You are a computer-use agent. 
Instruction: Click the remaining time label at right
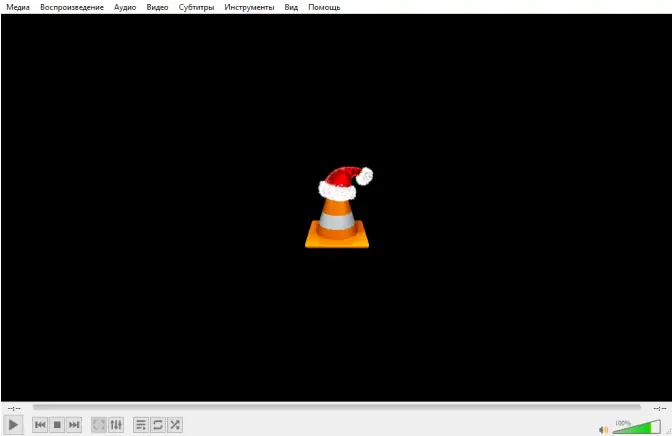pos(660,408)
